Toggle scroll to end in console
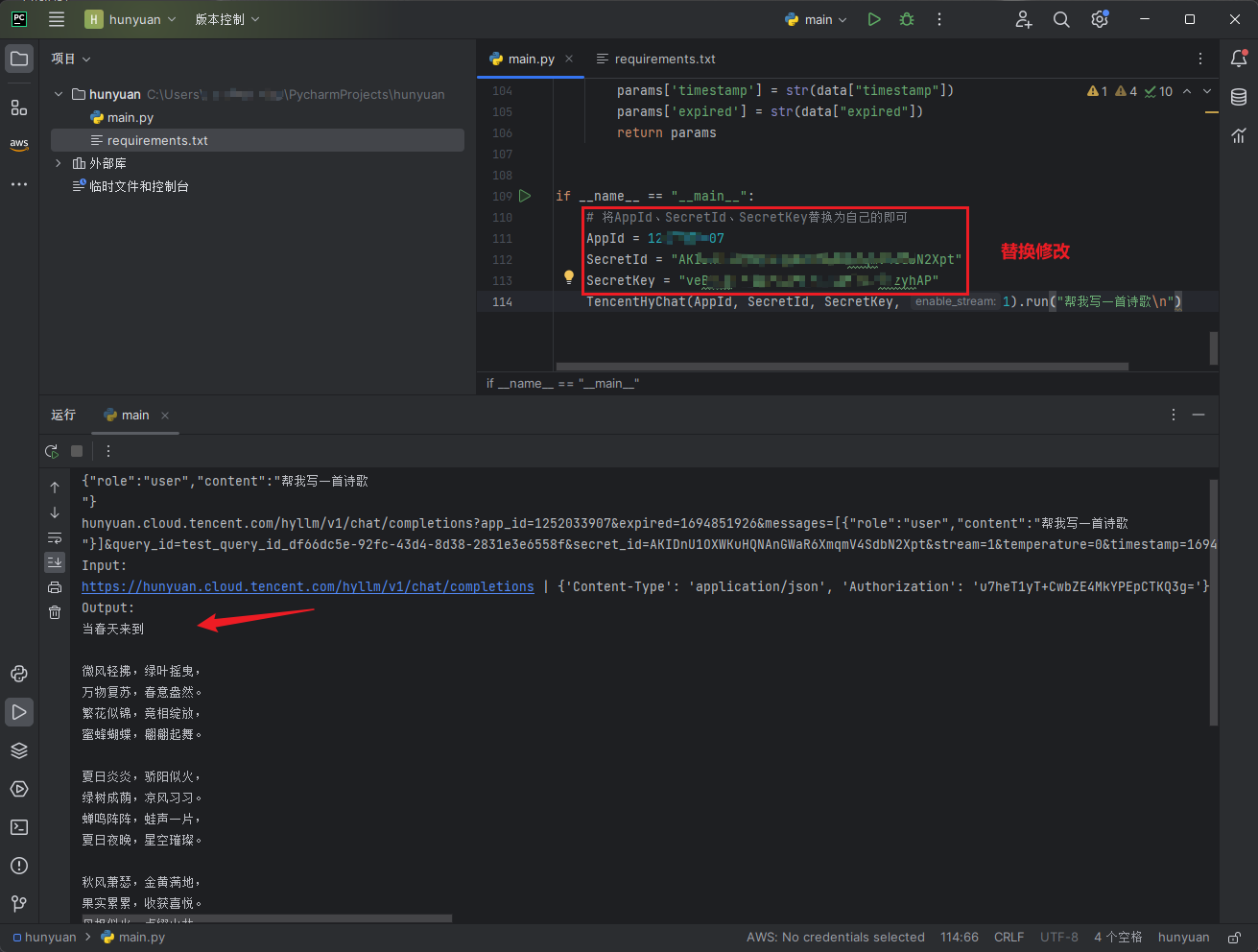Image resolution: width=1258 pixels, height=952 pixels. [x=55, y=562]
